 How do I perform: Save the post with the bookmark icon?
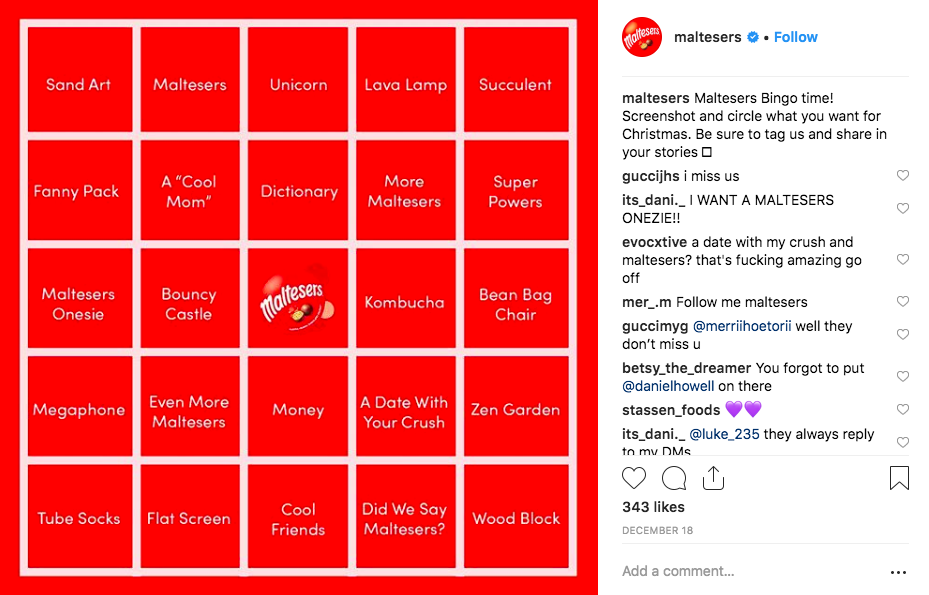pyautogui.click(x=899, y=478)
